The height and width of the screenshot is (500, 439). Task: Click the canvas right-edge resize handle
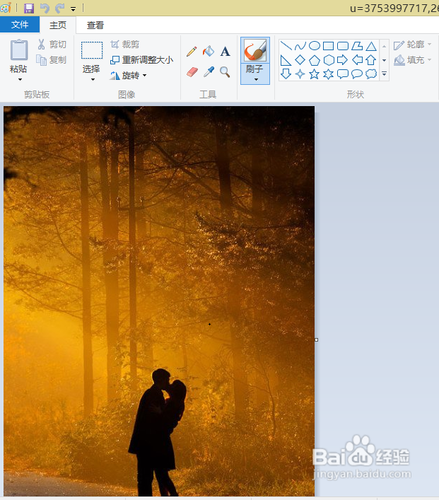click(316, 340)
